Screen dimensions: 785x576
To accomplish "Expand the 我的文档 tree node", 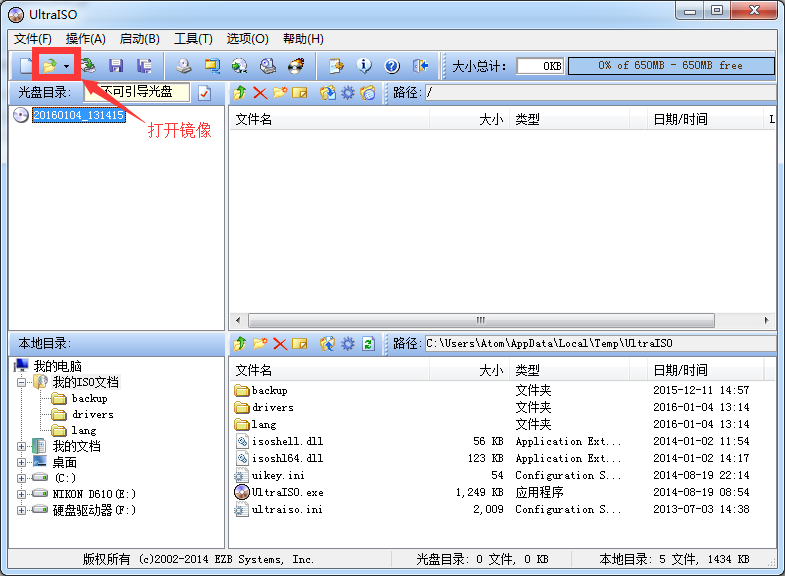I will 21,446.
